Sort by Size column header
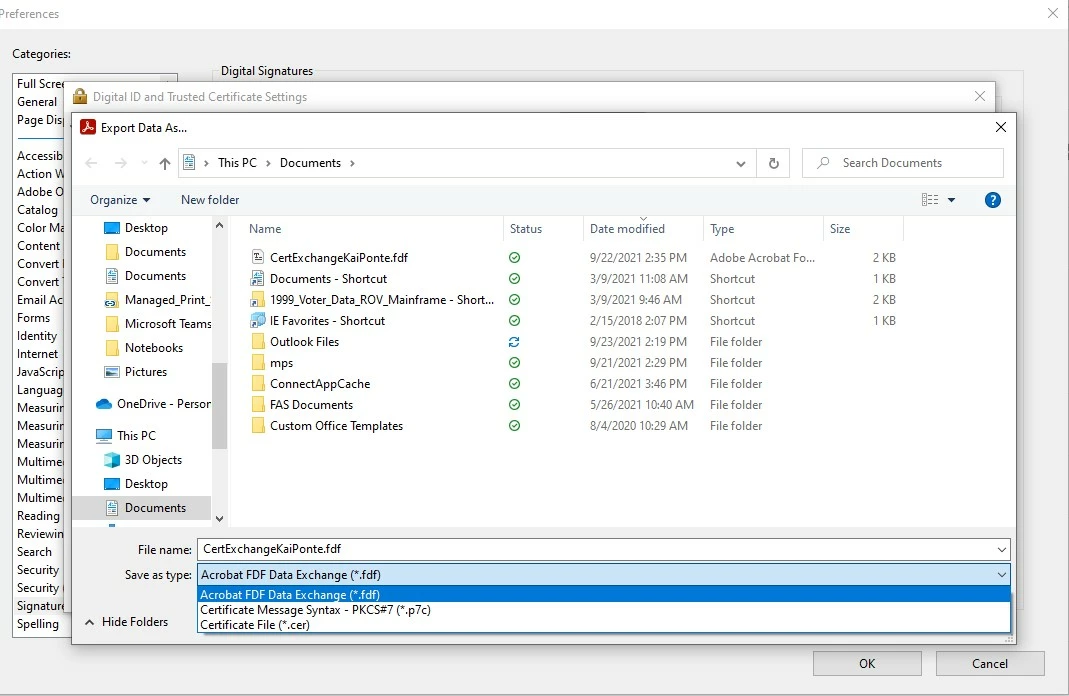Viewport: 1069px width, 696px height. (840, 229)
